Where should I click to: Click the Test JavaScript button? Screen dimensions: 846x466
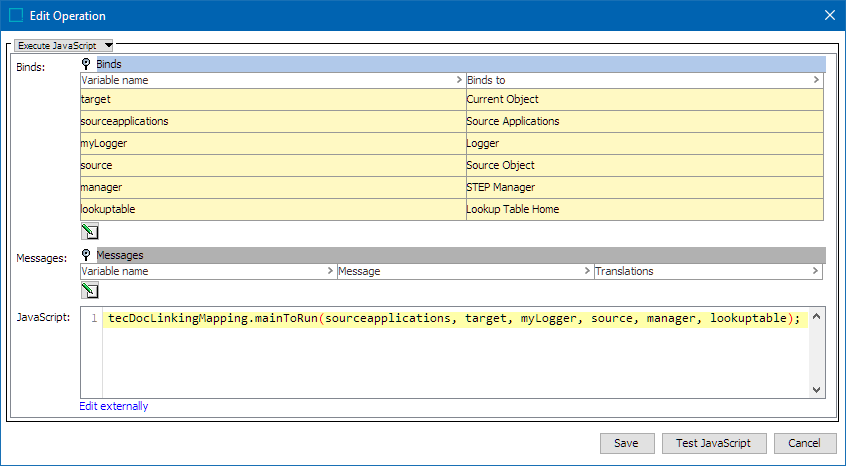point(713,443)
